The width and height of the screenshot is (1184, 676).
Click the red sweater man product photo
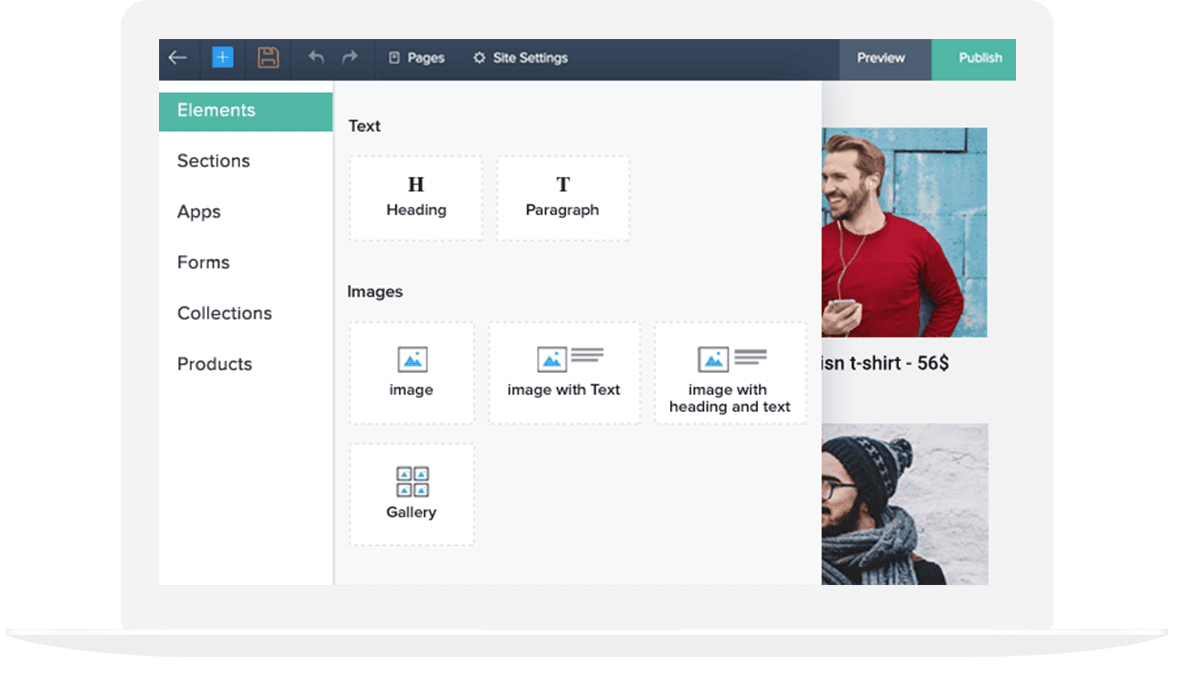click(904, 233)
